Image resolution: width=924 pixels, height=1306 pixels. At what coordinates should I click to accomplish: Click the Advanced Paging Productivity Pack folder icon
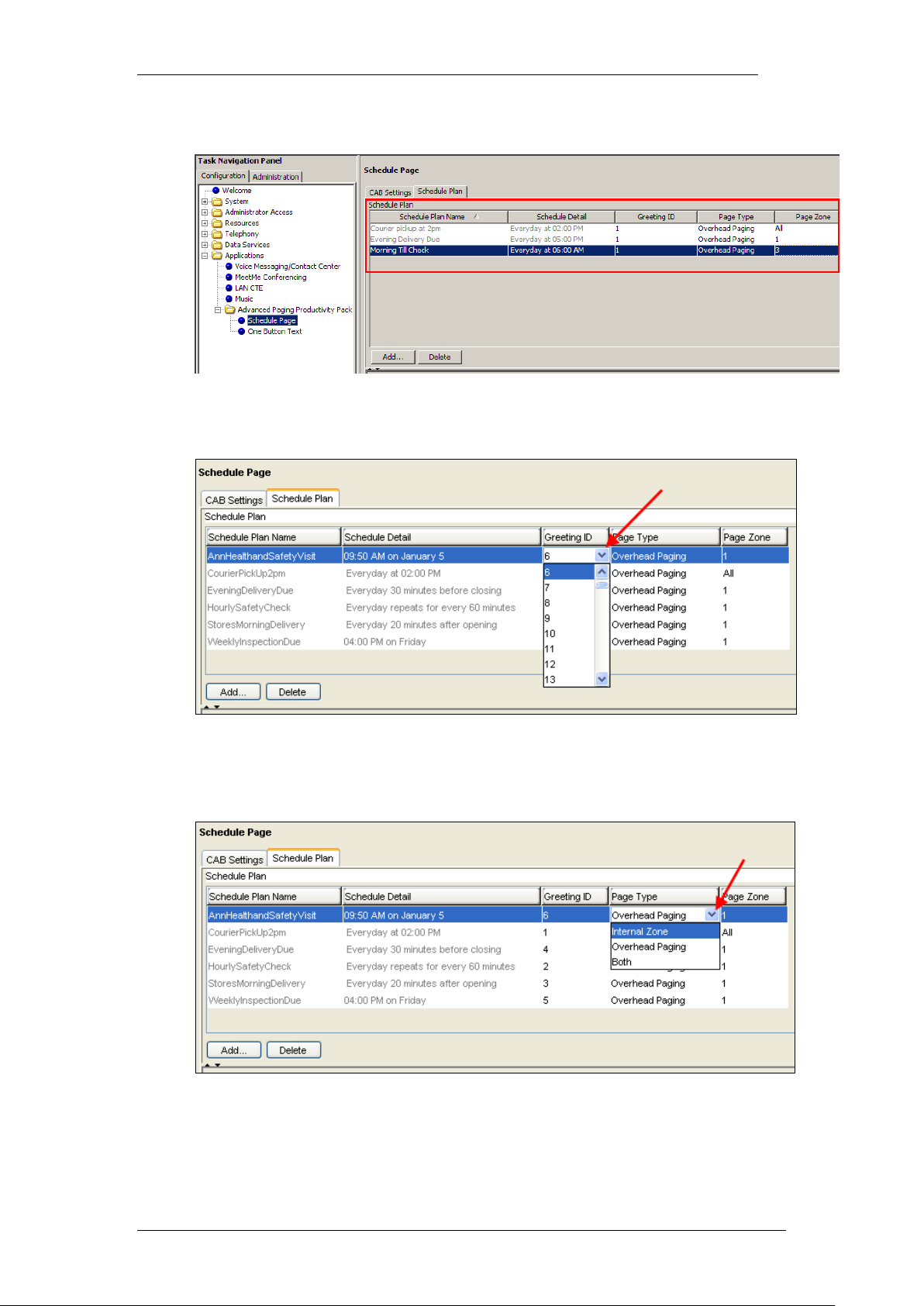(230, 310)
